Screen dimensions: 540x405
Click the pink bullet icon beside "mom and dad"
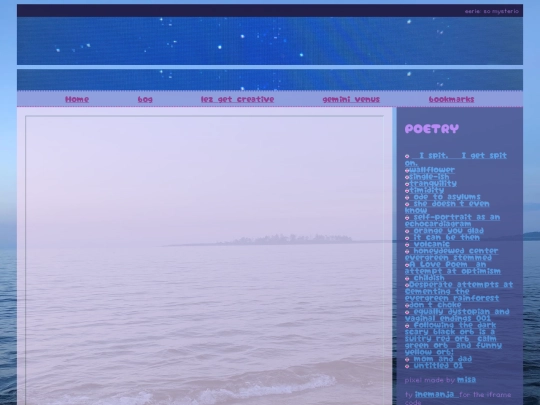coord(407,359)
